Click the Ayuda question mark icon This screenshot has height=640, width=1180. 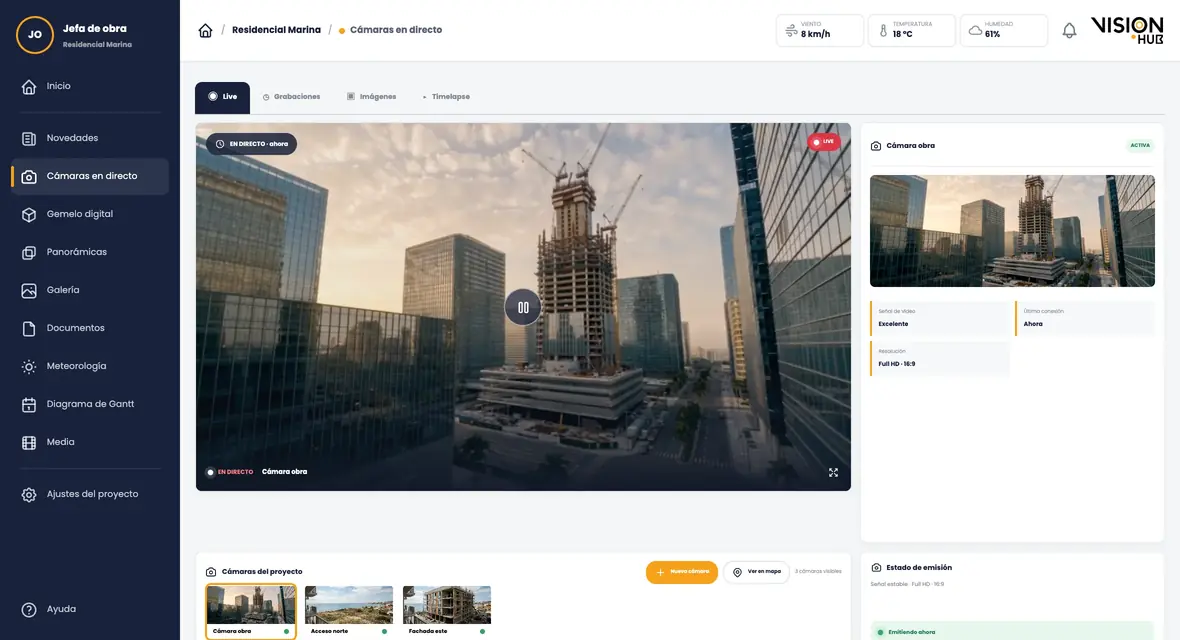pyautogui.click(x=29, y=610)
